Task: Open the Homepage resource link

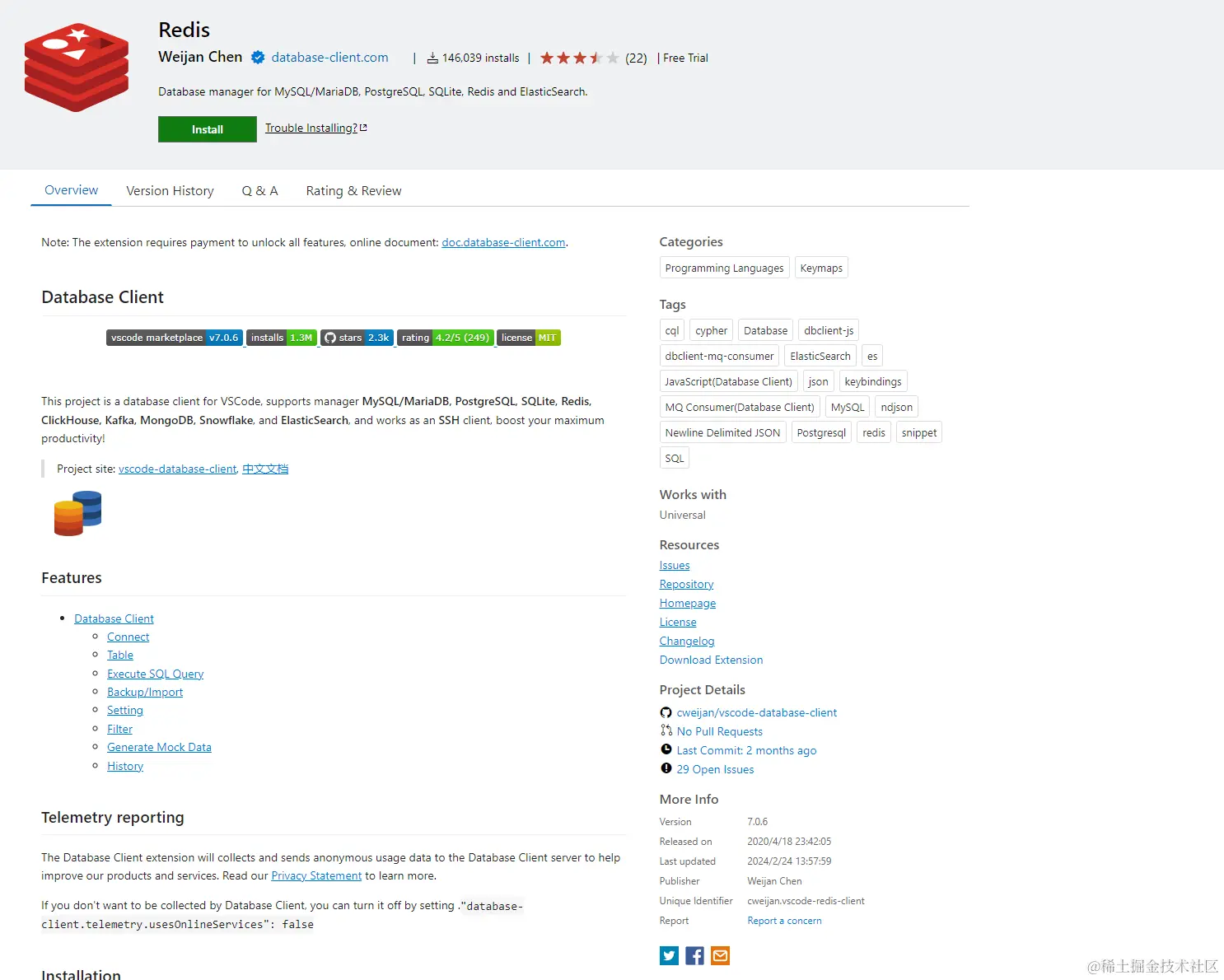Action: point(688,603)
